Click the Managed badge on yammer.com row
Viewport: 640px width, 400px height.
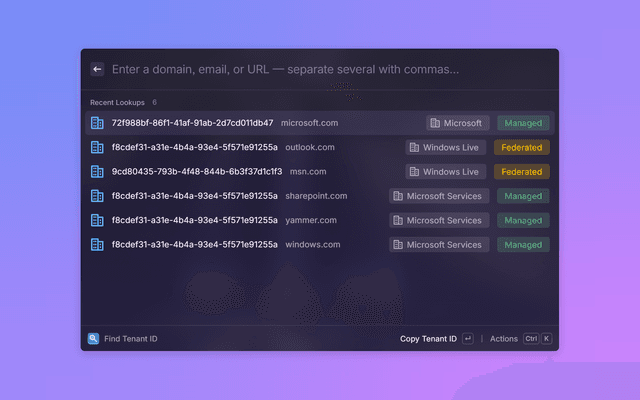tap(523, 220)
